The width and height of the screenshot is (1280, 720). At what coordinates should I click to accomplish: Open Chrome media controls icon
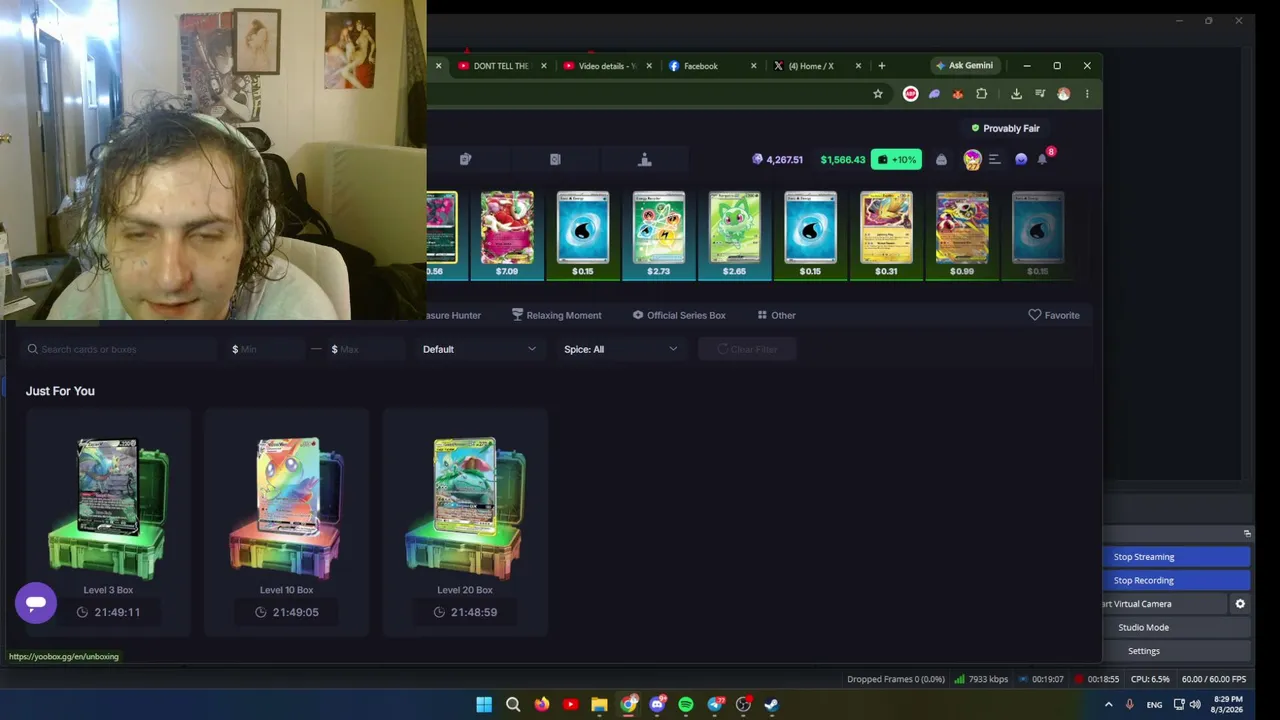point(1040,94)
